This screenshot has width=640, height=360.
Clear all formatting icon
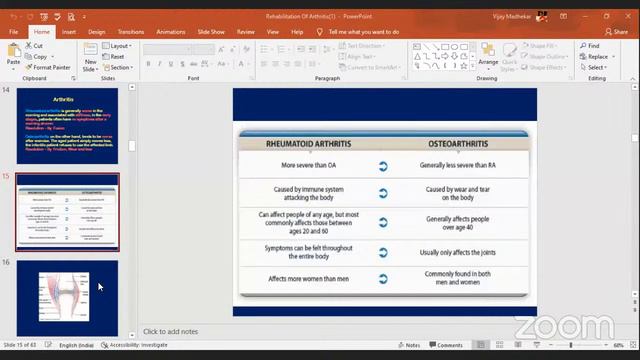click(x=246, y=49)
